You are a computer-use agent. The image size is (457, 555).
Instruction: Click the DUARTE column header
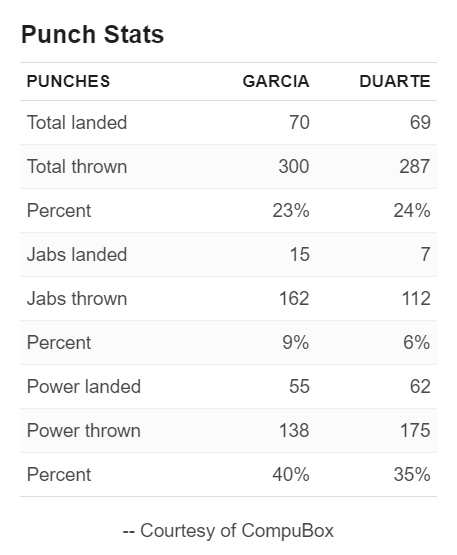(395, 81)
